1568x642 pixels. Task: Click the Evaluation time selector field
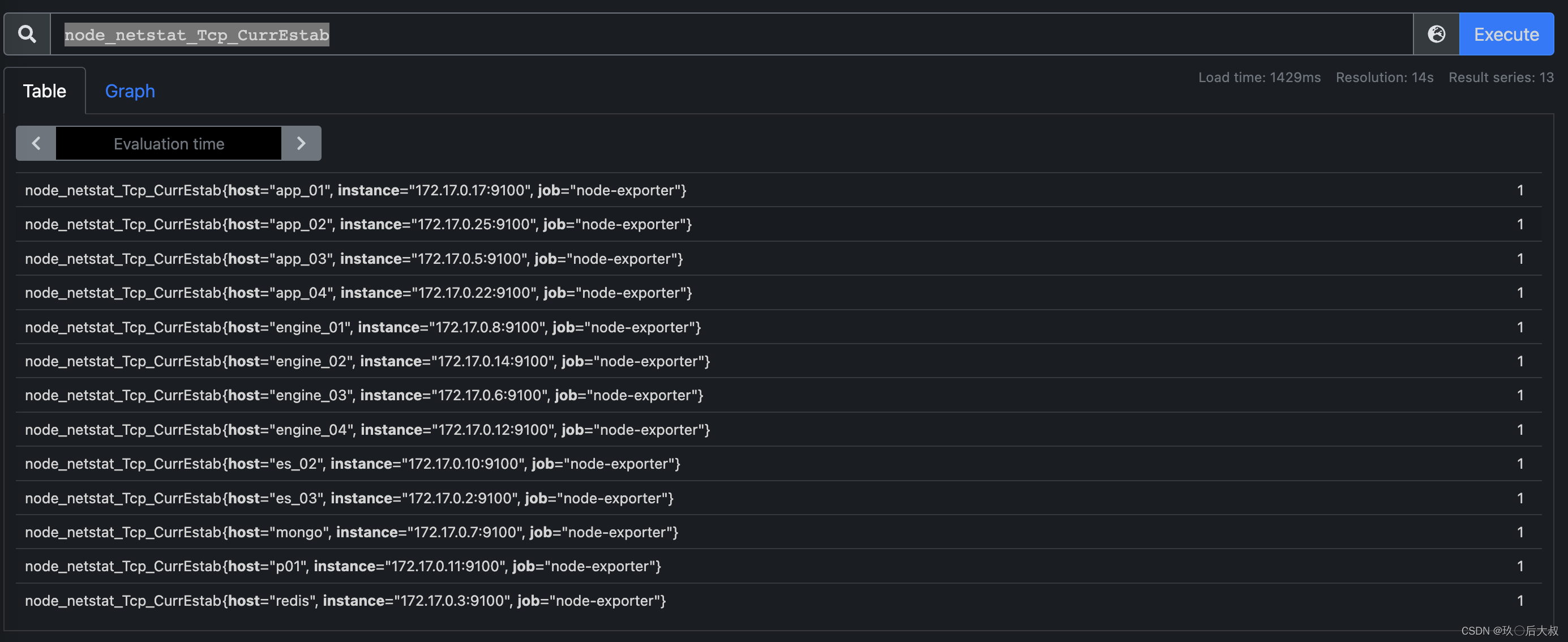tap(169, 142)
